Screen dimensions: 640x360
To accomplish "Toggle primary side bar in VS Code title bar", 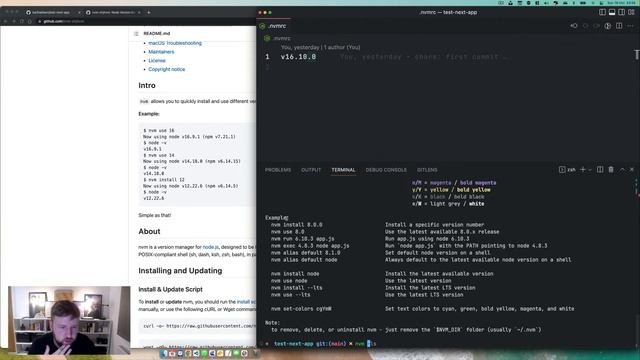I will point(602,12).
